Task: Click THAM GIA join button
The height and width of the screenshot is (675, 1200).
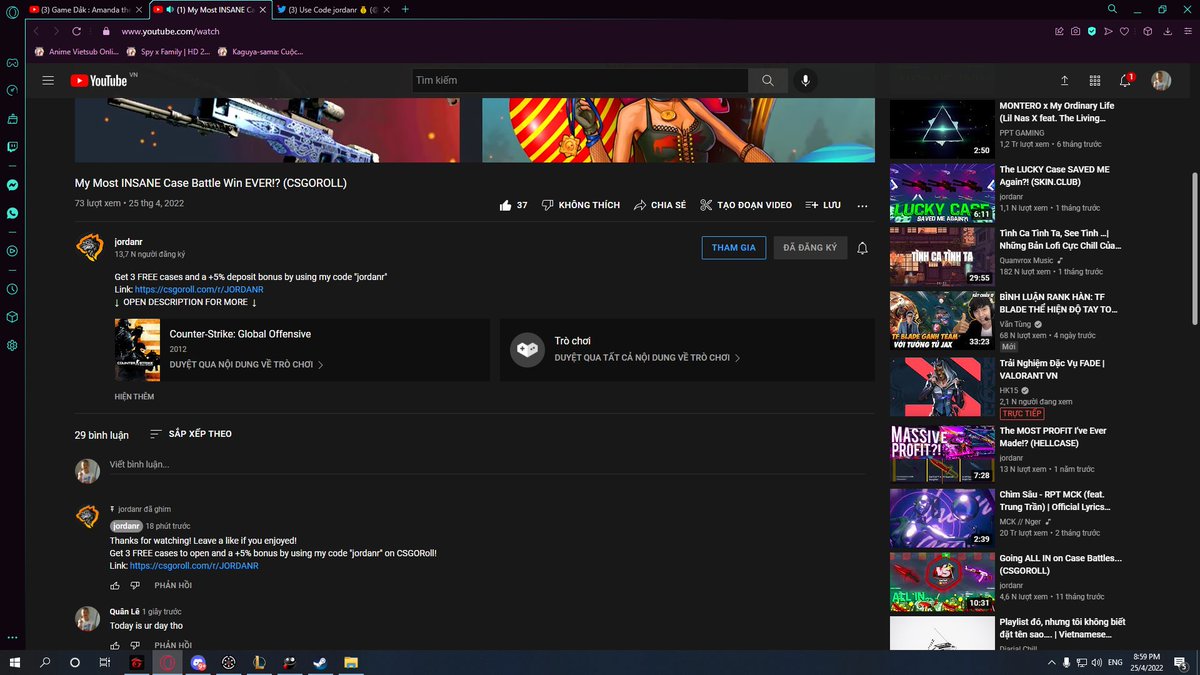Action: tap(734, 248)
